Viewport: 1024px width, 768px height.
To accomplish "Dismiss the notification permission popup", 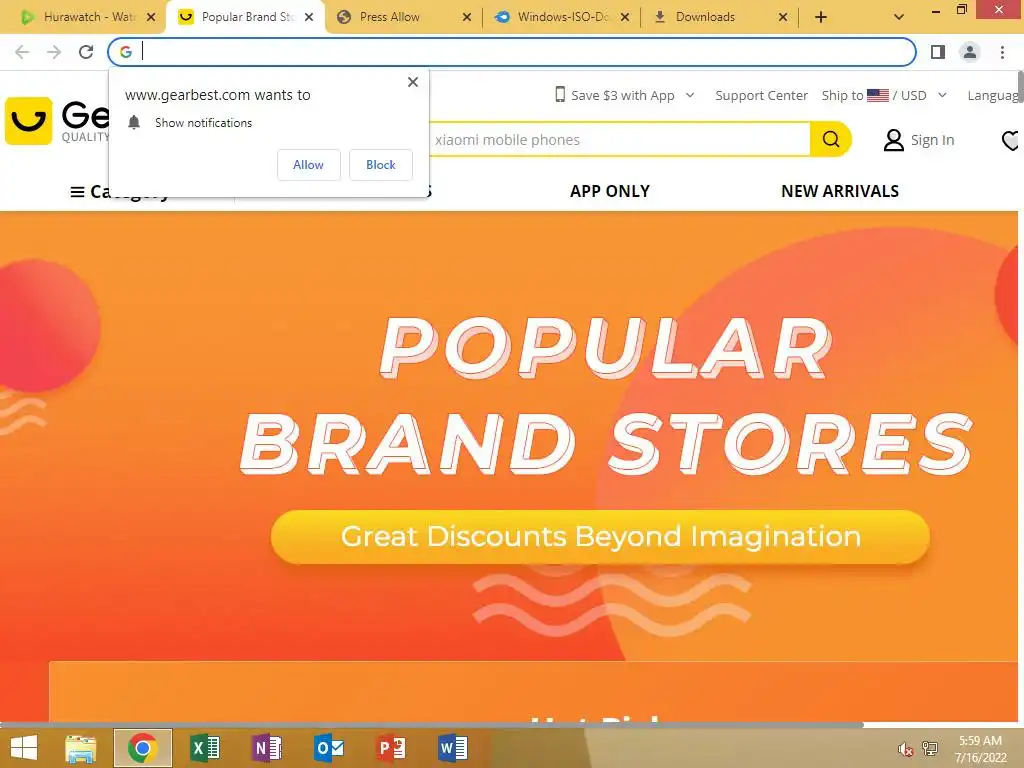I will click(x=413, y=82).
